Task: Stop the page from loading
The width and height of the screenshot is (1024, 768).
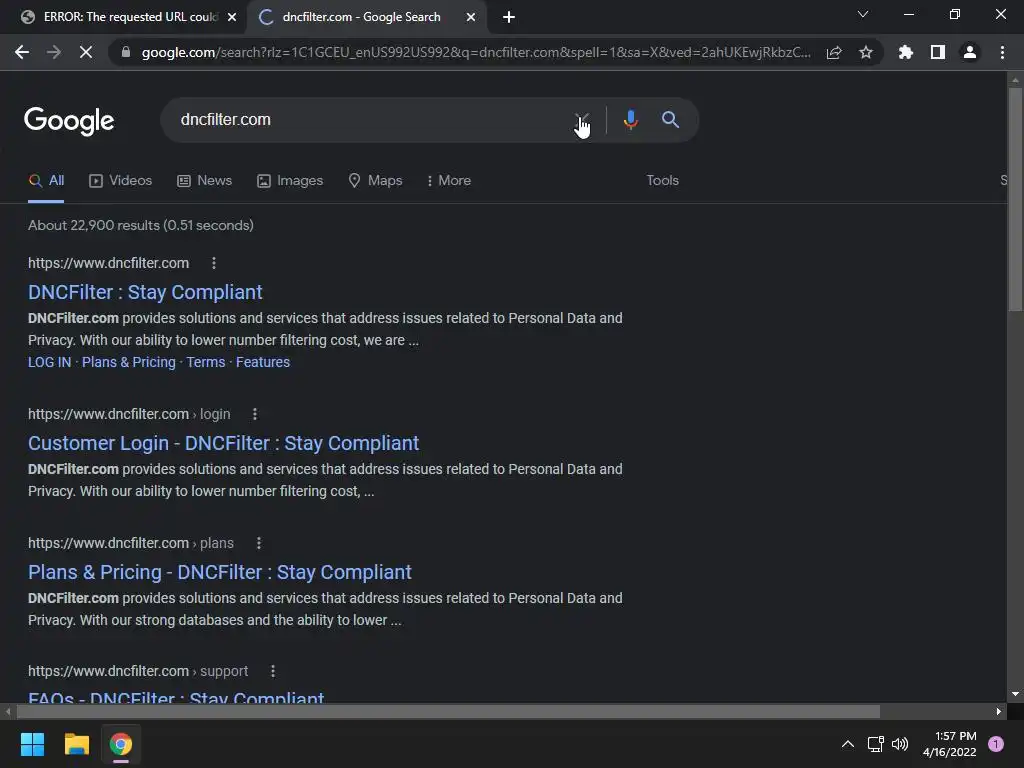Action: 86,52
